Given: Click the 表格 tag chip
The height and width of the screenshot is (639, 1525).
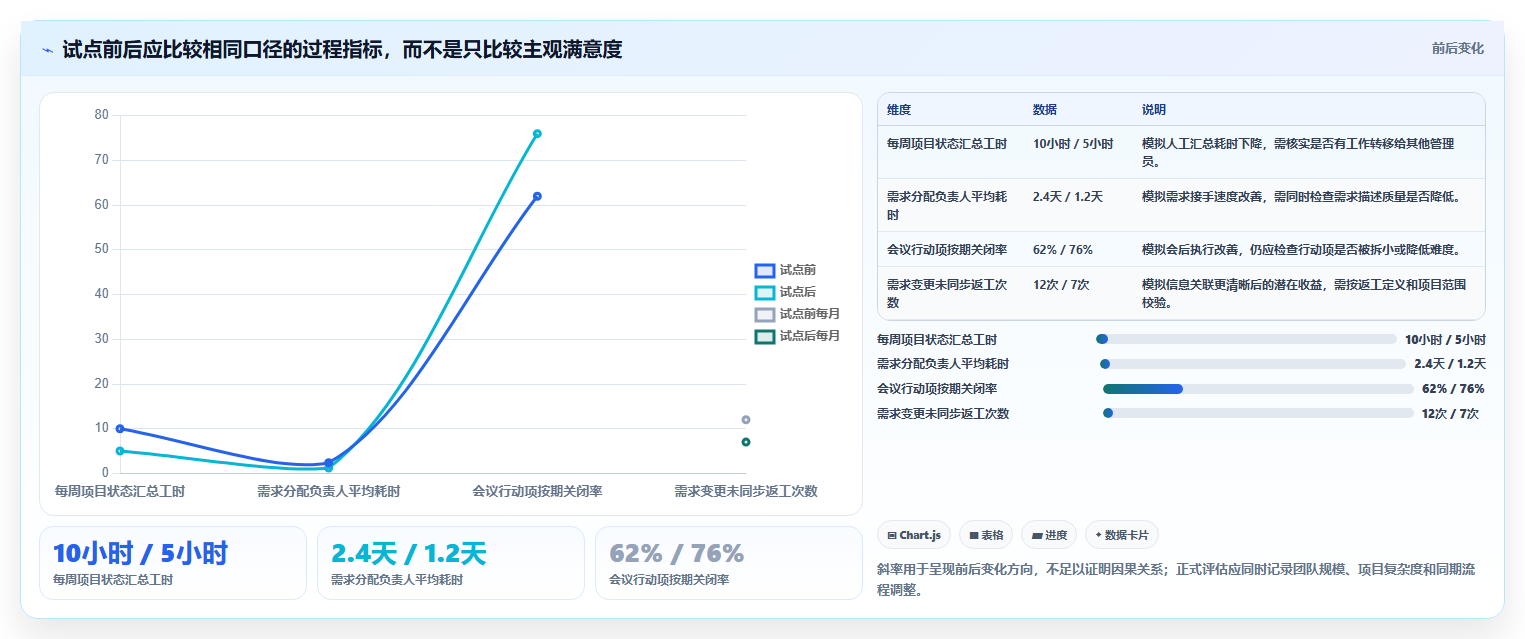Looking at the screenshot, I should (x=986, y=535).
